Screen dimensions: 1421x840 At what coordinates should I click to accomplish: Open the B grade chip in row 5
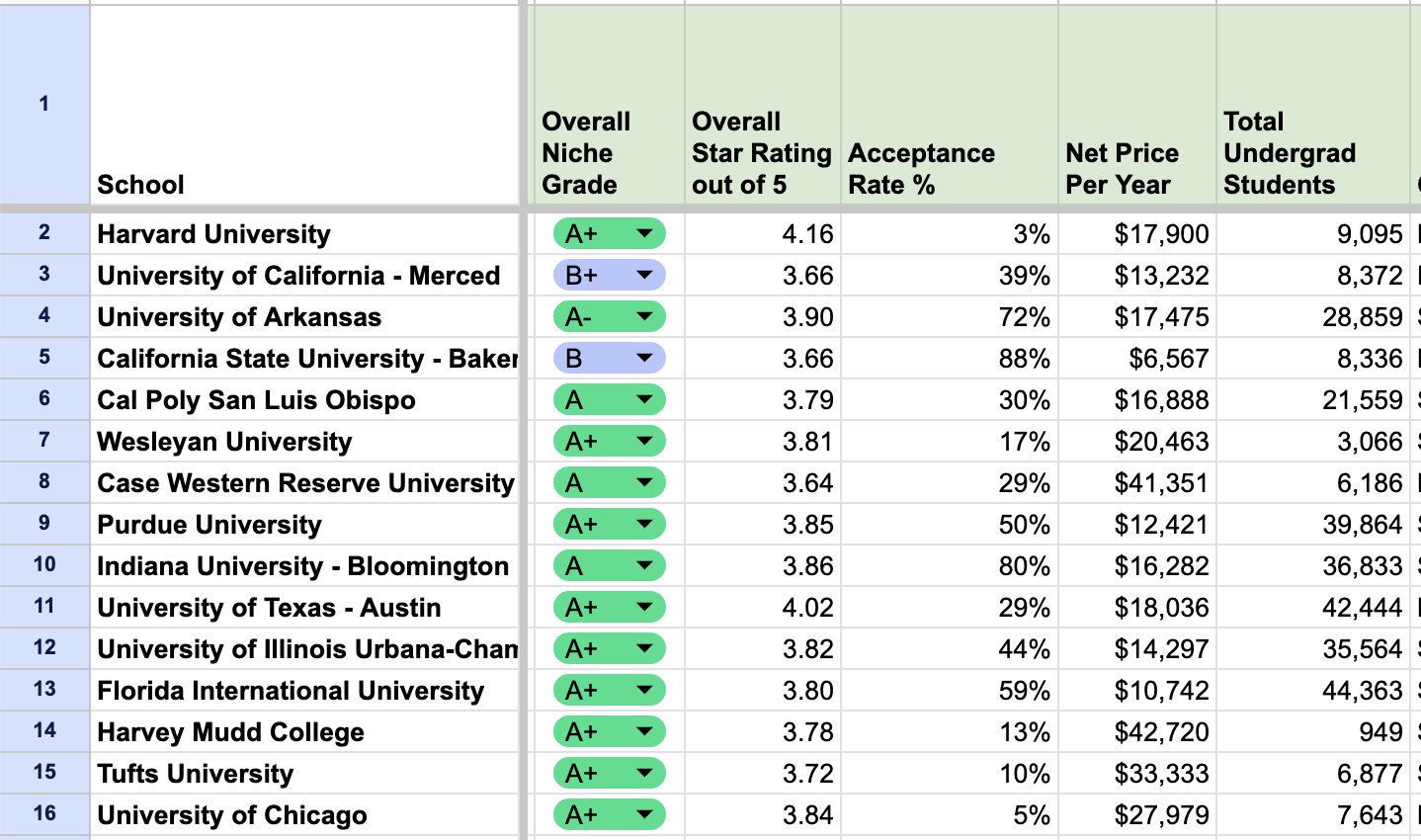click(644, 359)
